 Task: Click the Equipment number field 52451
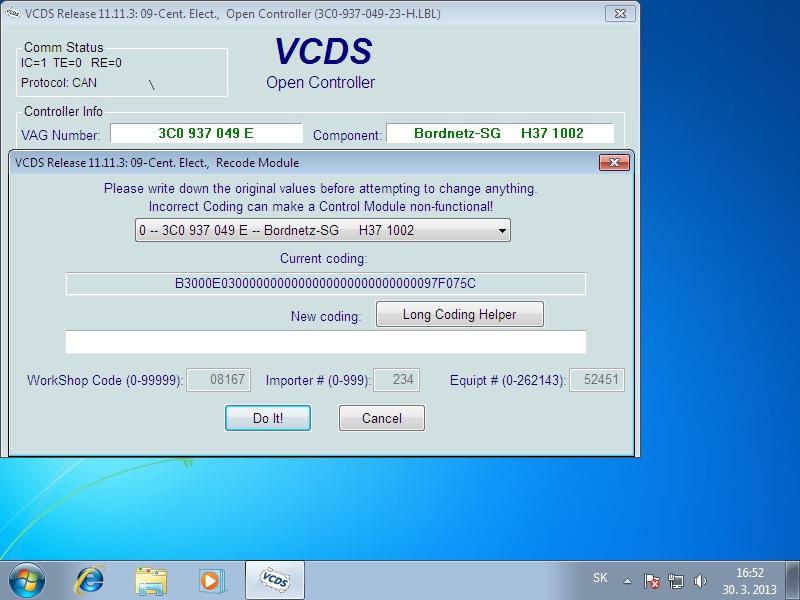tap(597, 380)
